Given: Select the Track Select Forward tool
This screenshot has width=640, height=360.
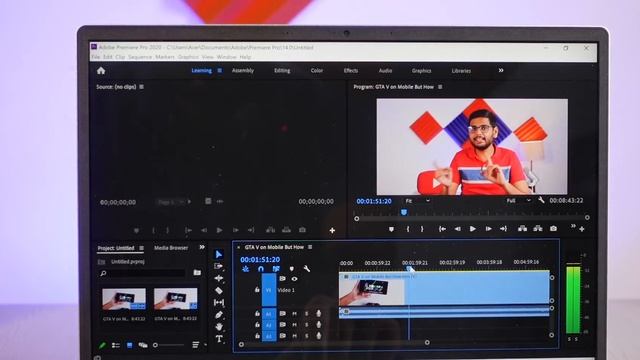Looking at the screenshot, I should click(219, 266).
